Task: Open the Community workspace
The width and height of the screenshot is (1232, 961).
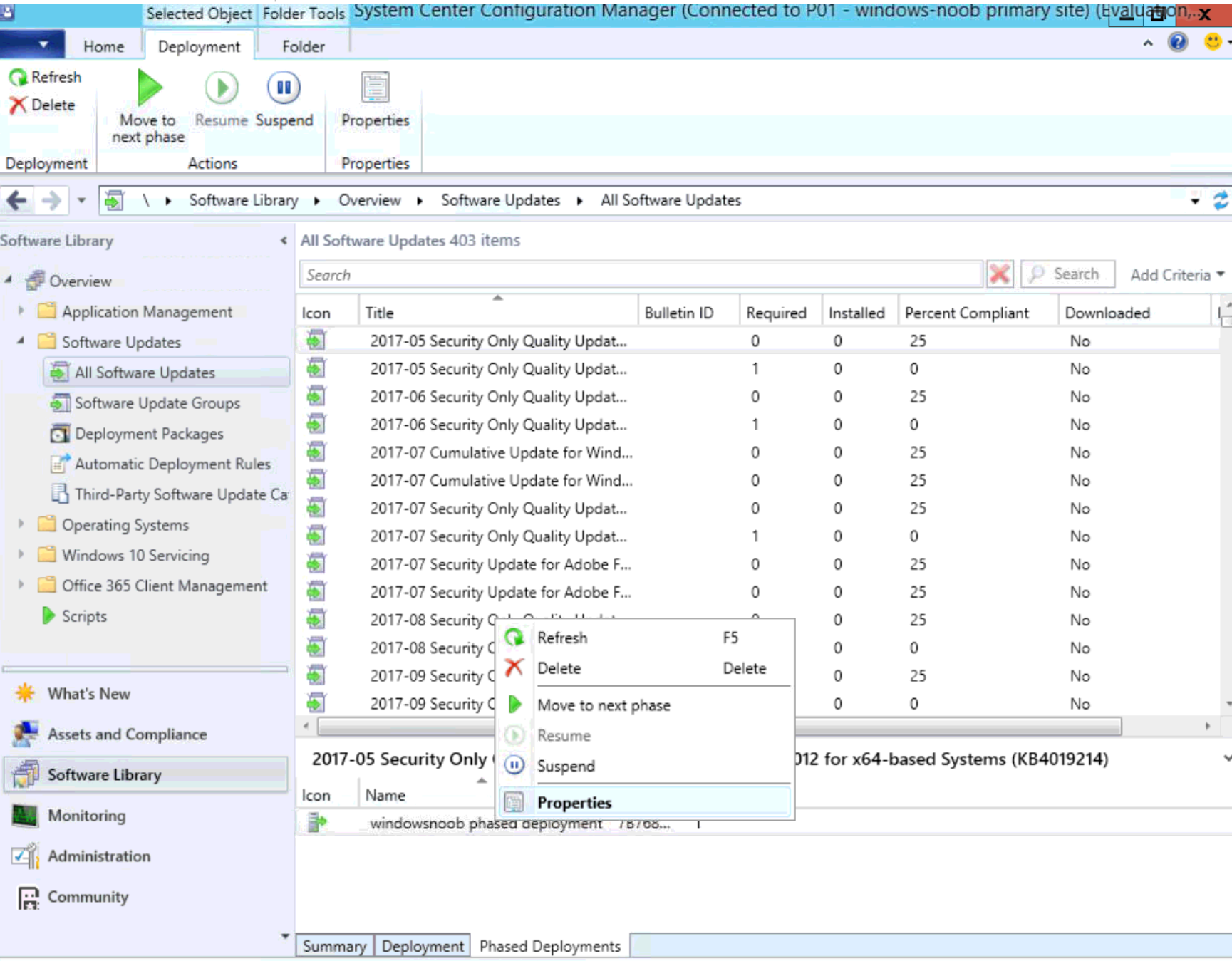Action: (x=88, y=897)
